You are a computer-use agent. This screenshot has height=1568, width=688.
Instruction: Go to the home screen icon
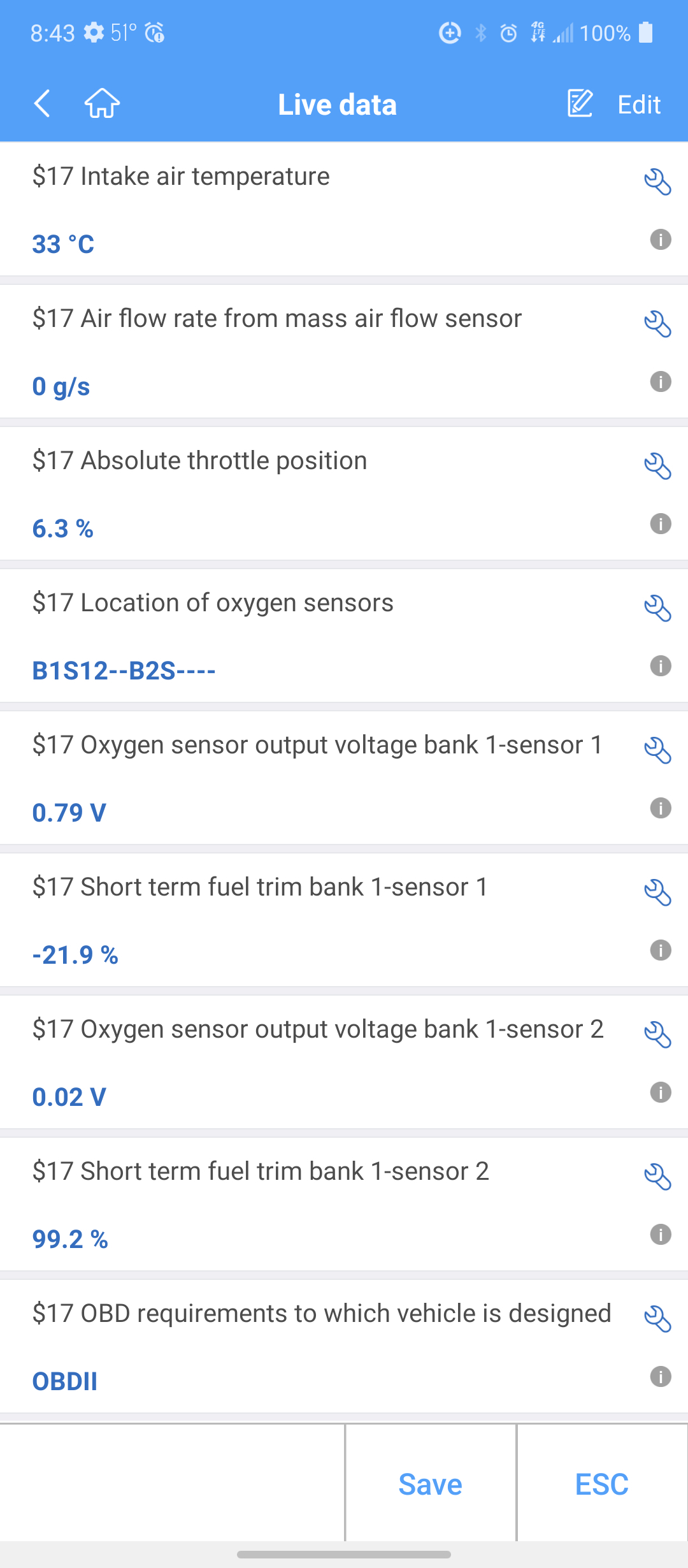pos(102,104)
